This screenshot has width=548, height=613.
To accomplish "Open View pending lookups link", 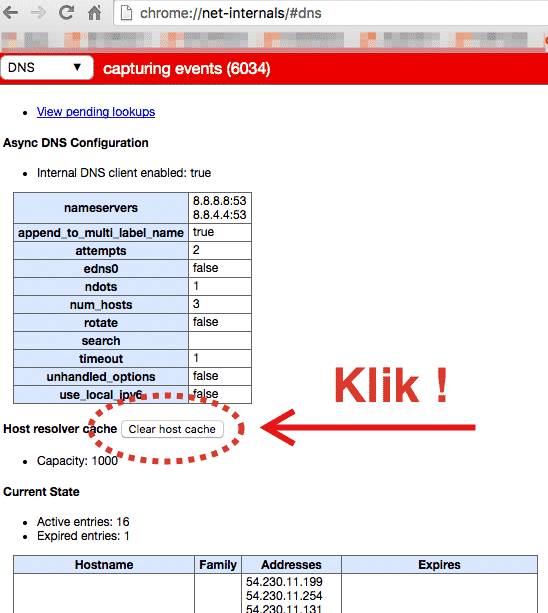I will point(96,112).
